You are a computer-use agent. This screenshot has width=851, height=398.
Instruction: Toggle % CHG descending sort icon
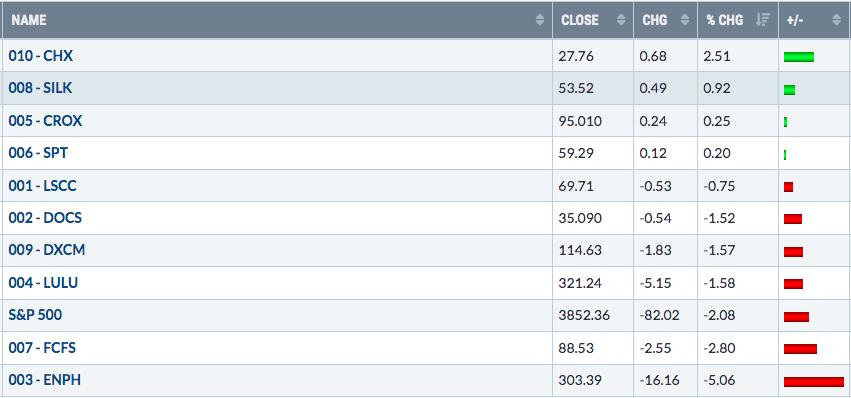point(763,20)
